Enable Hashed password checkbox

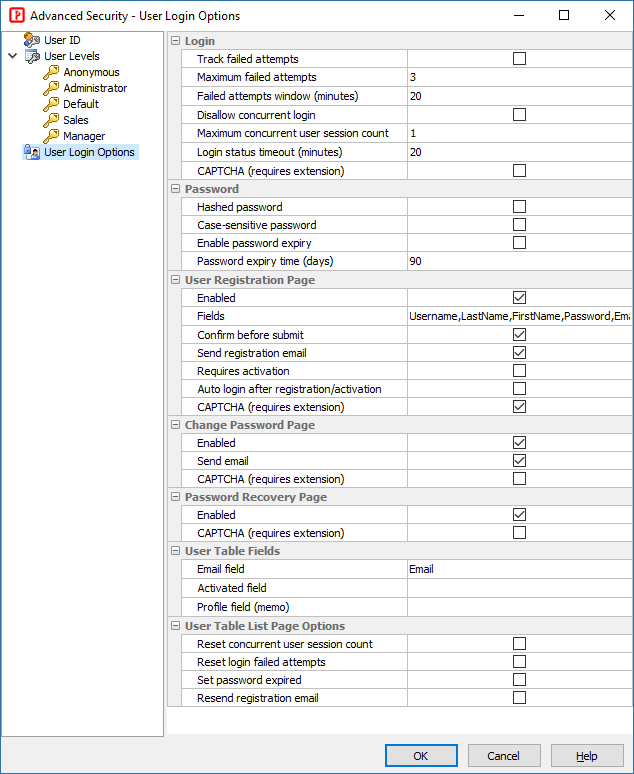click(519, 206)
